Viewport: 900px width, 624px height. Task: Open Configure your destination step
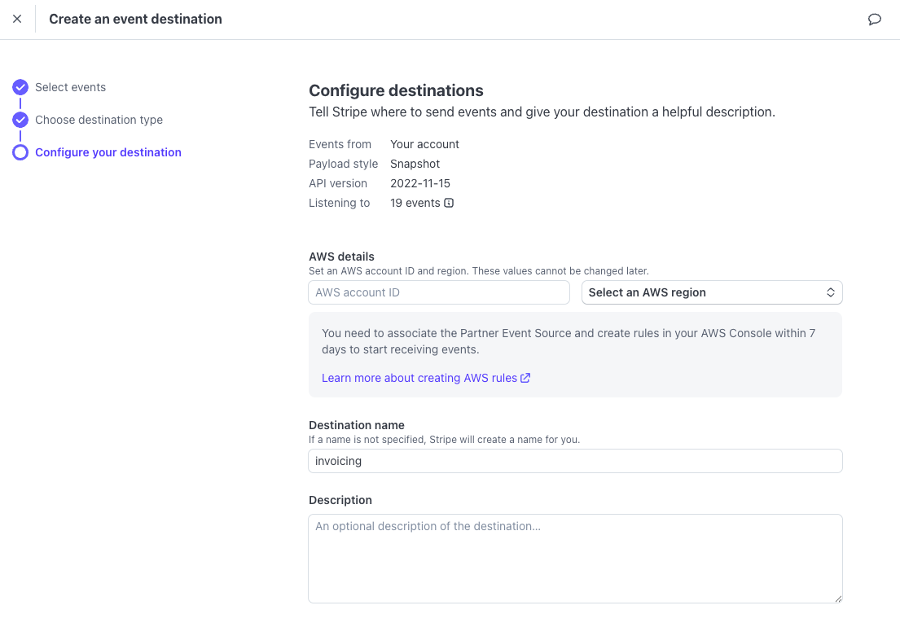(108, 153)
